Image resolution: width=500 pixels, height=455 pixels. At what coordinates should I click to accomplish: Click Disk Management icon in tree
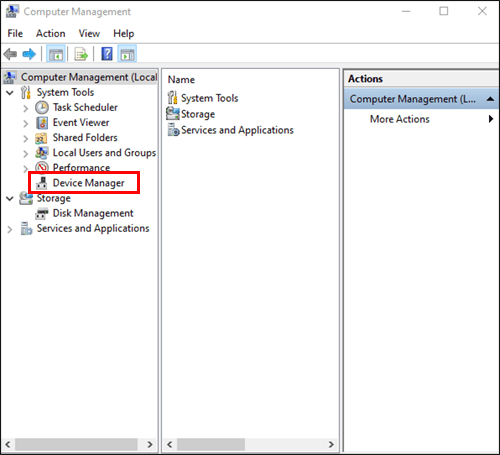coord(42,213)
